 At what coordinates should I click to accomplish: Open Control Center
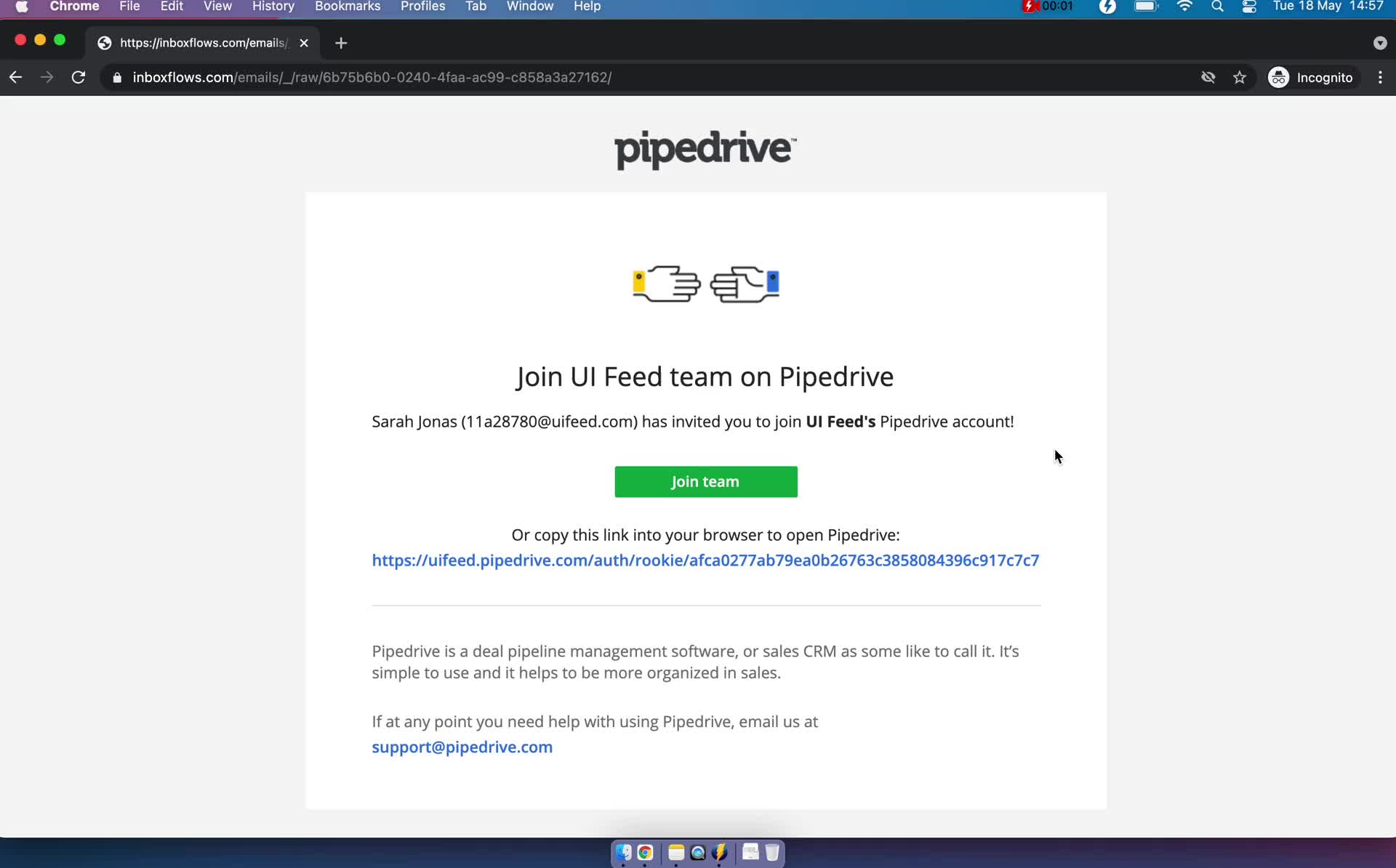1249,7
